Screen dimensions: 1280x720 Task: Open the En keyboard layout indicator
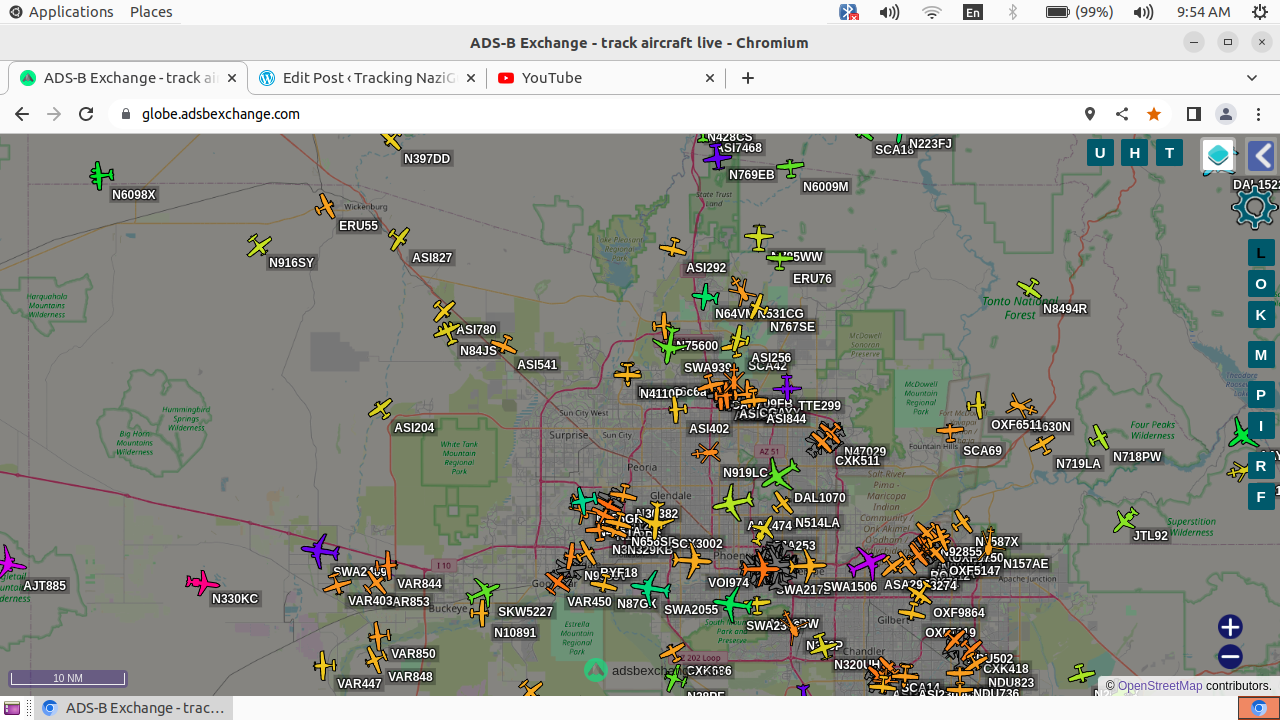(x=972, y=12)
